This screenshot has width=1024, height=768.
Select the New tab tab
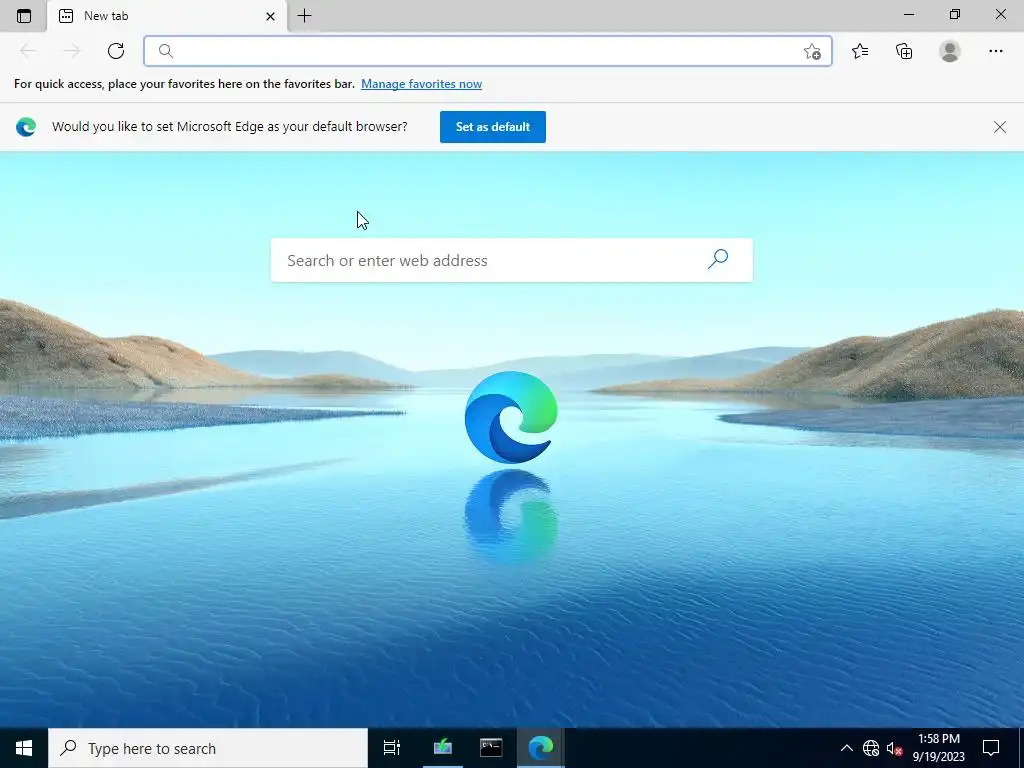(167, 16)
